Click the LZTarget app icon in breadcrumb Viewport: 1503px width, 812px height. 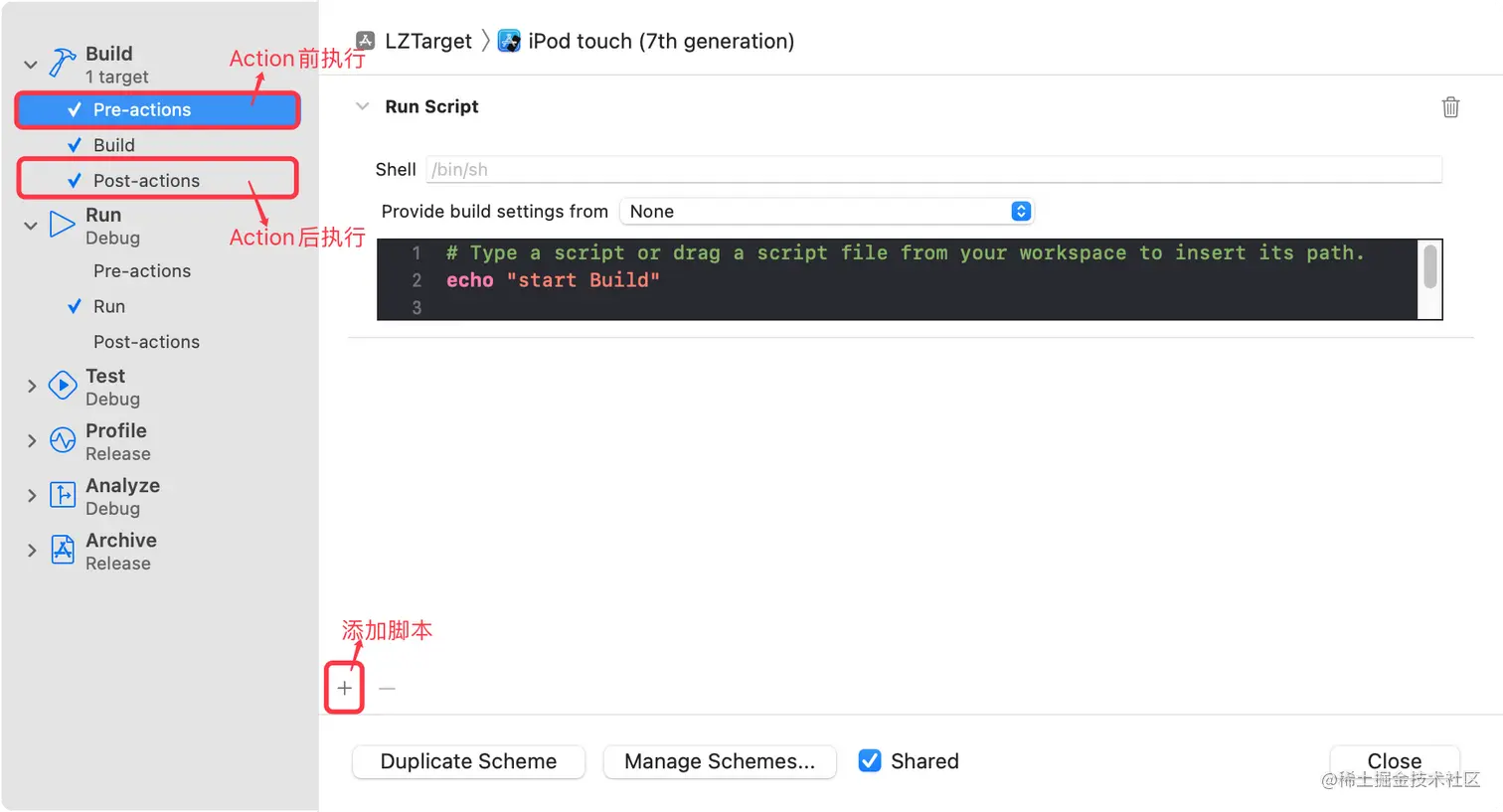tap(366, 41)
